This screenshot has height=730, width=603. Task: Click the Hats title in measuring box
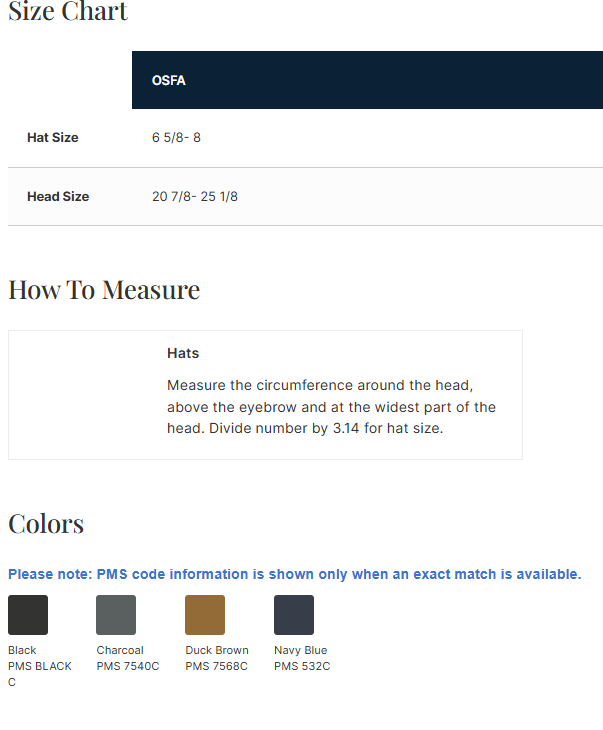[183, 353]
